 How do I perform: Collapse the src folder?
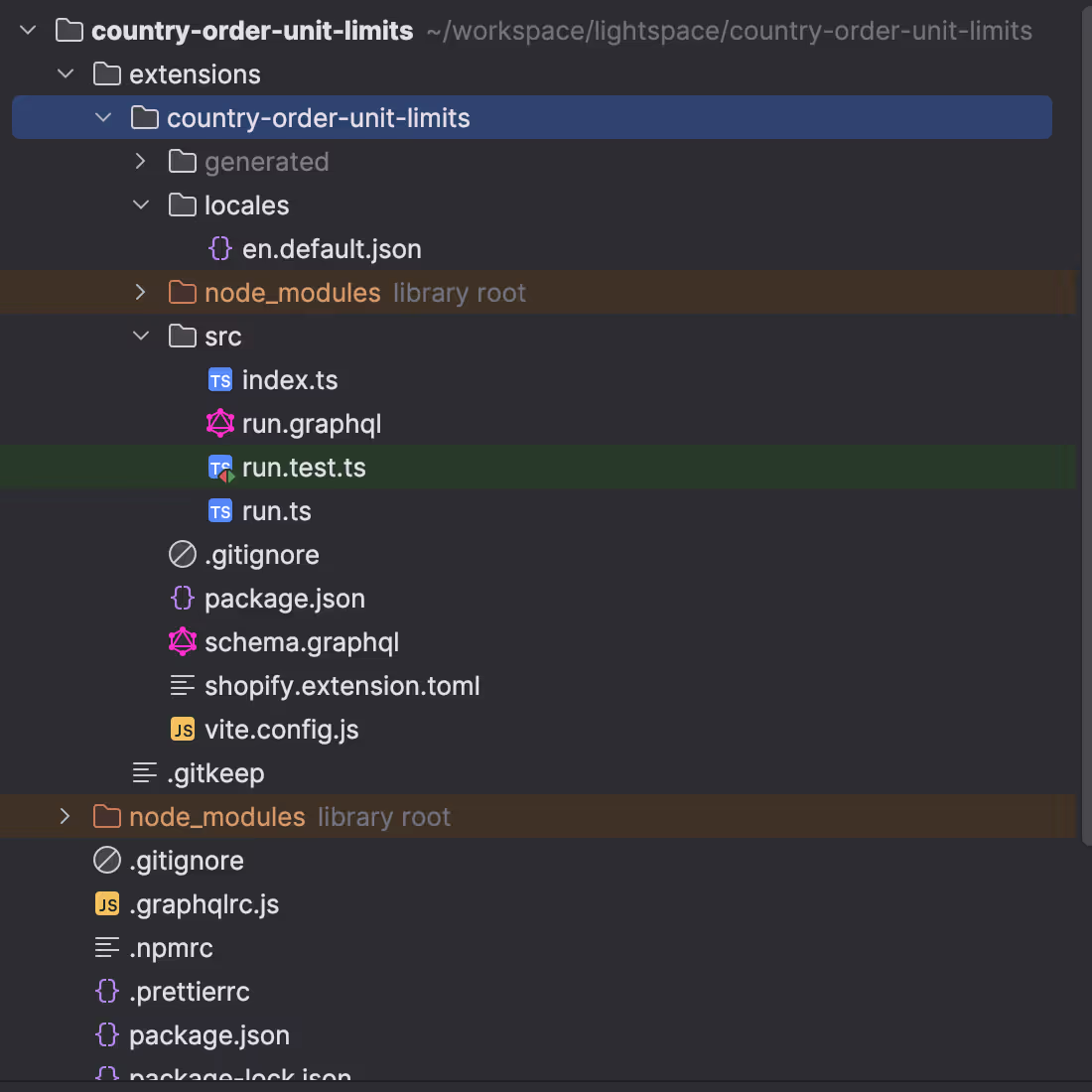[141, 336]
